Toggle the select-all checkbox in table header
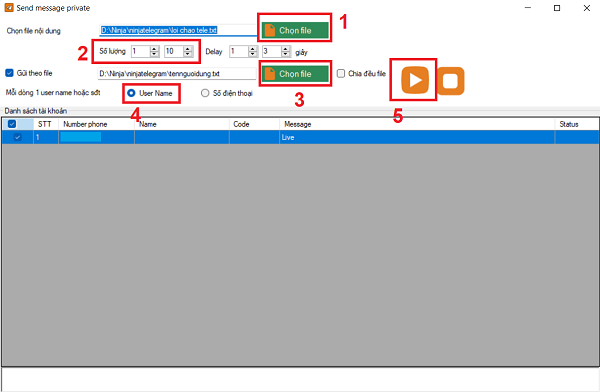Viewport: 600px width, 392px height. click(12, 124)
